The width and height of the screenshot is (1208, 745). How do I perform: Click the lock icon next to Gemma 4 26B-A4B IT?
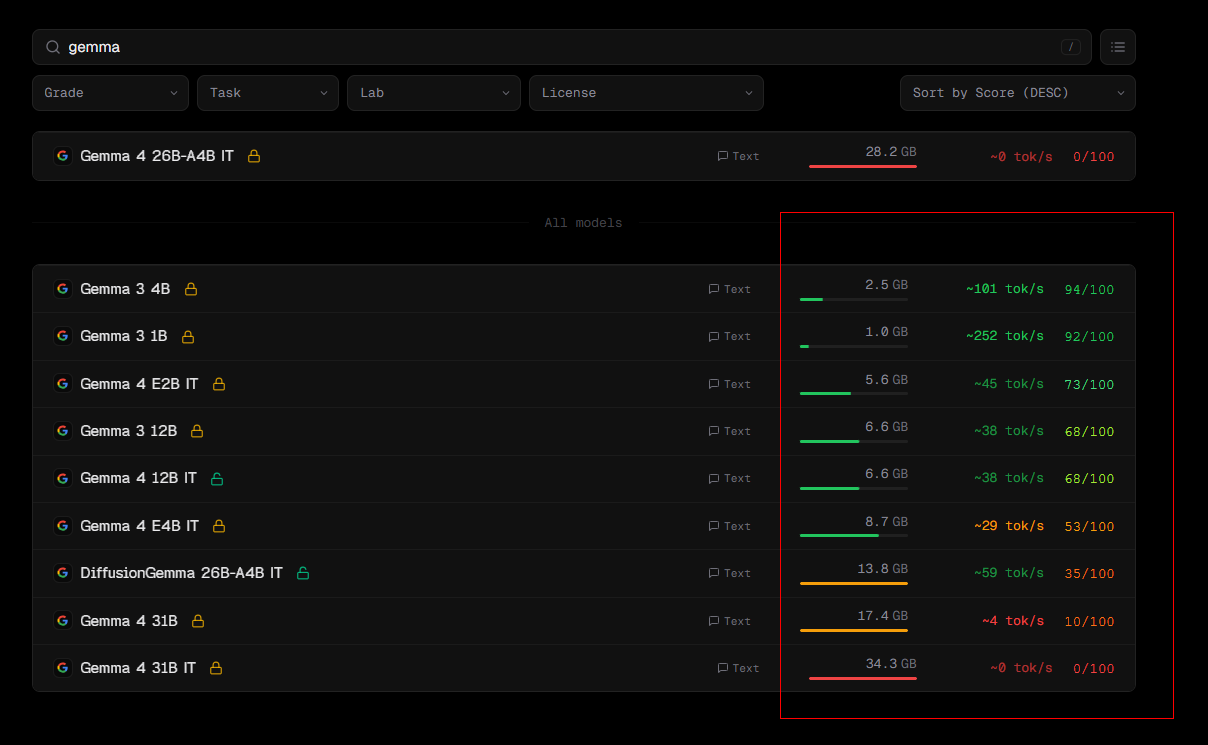click(x=254, y=156)
